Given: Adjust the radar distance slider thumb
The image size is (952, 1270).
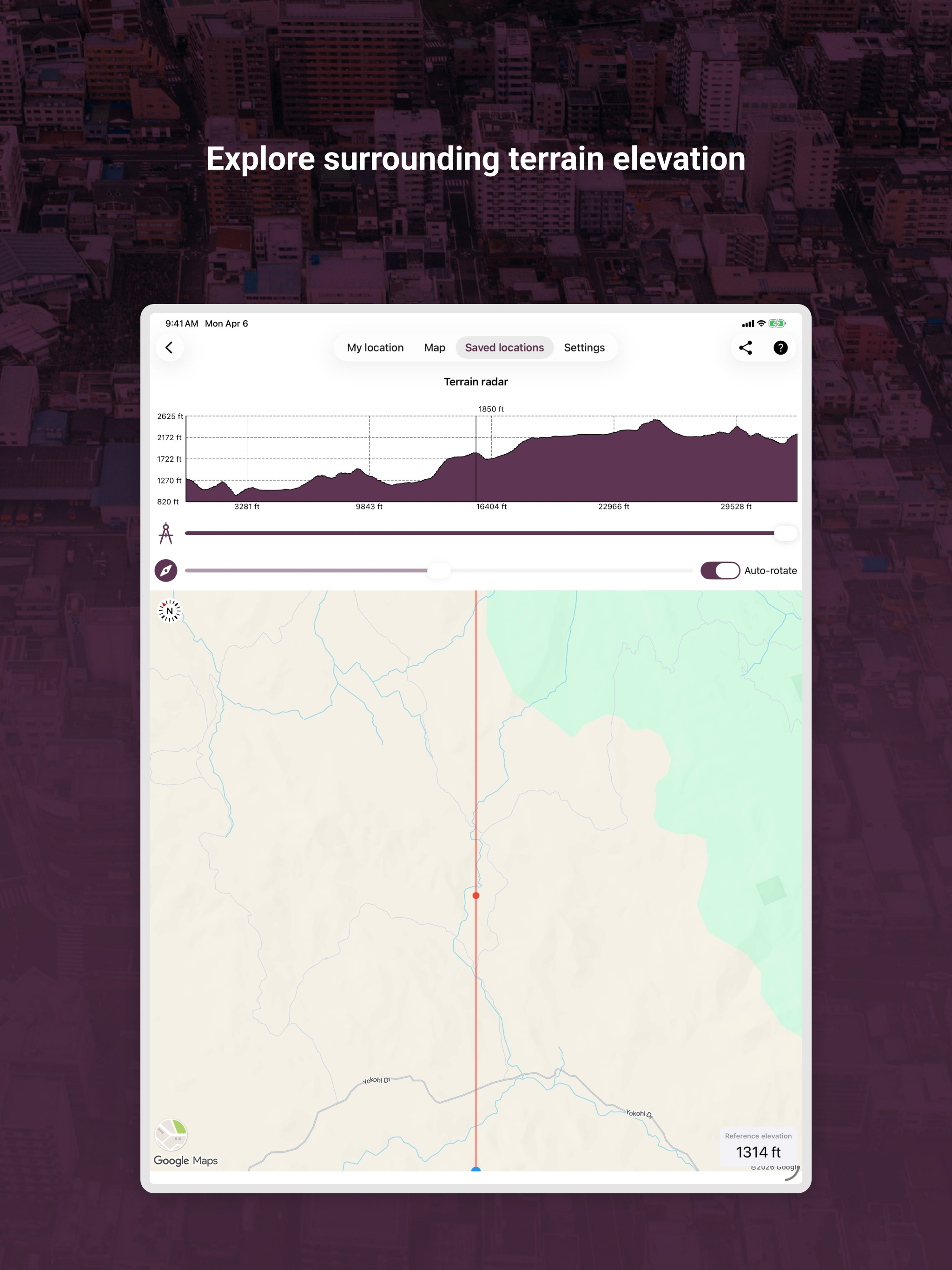Looking at the screenshot, I should pyautogui.click(x=786, y=533).
